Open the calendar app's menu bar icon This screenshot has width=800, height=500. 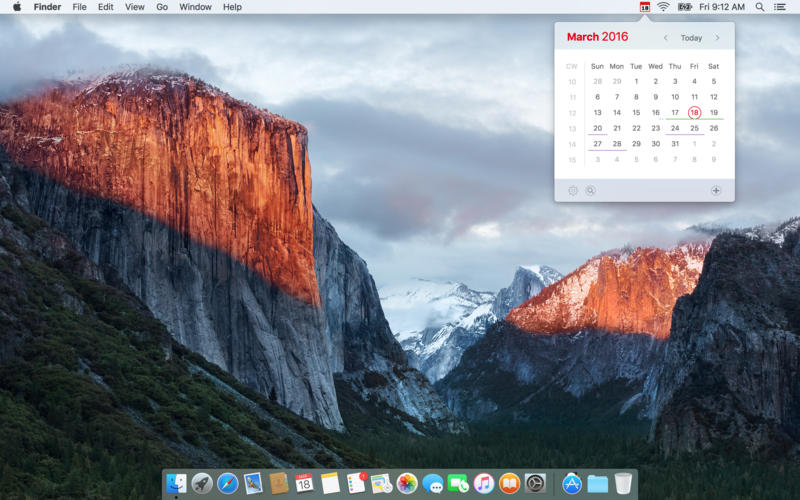(645, 7)
